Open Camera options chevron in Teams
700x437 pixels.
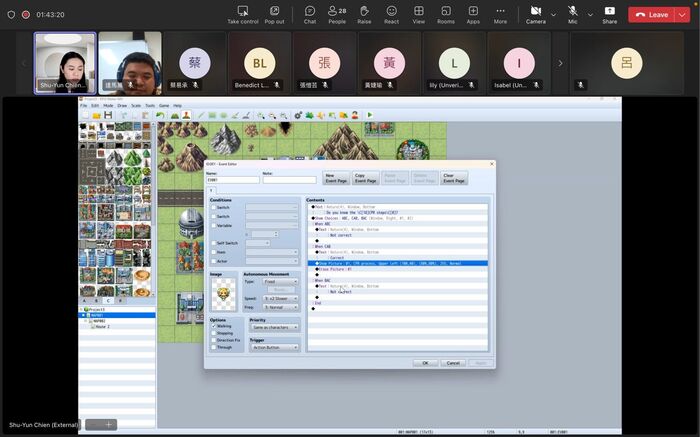tap(554, 15)
